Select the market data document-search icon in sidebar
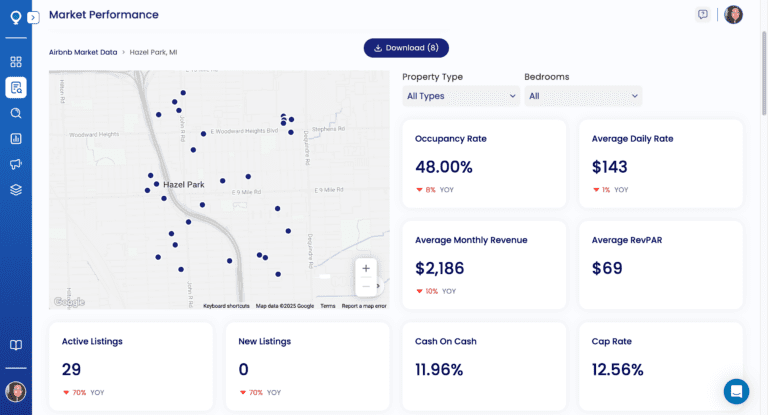 click(16, 88)
